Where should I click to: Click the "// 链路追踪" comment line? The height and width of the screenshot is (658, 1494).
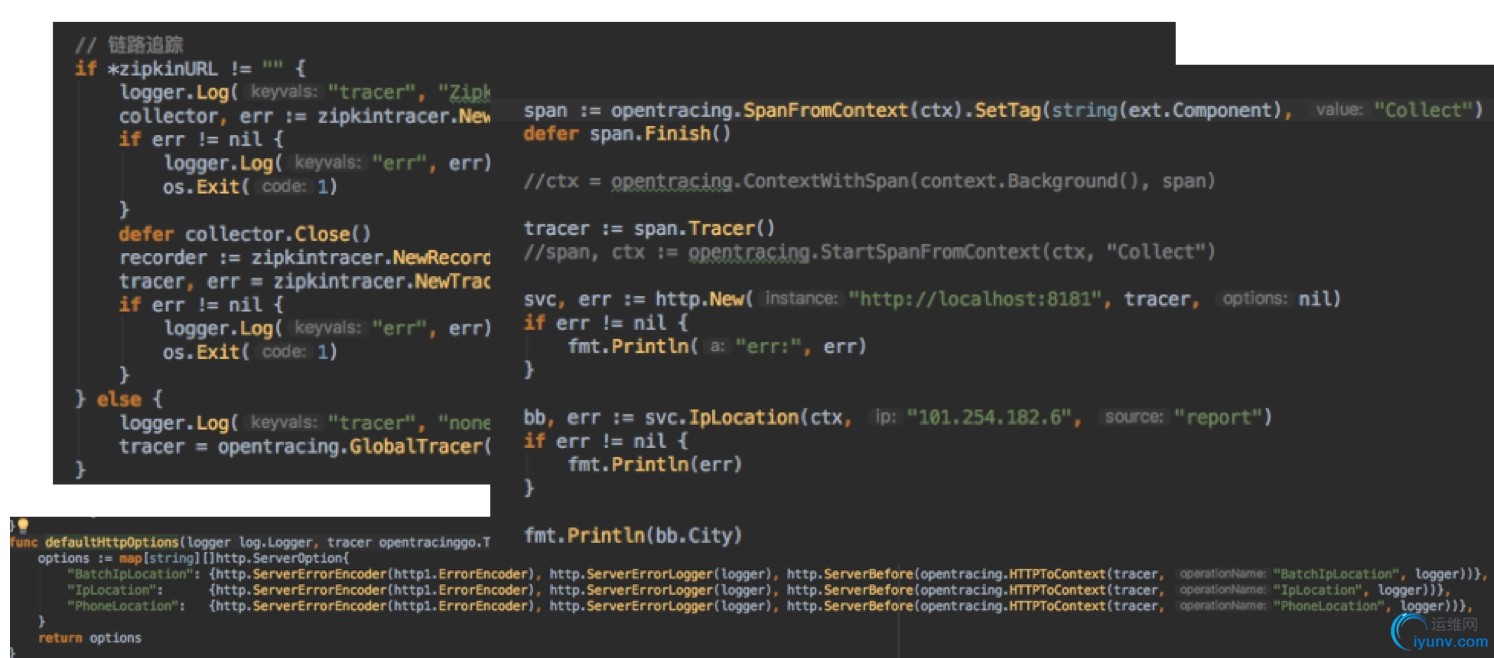[x=129, y=45]
